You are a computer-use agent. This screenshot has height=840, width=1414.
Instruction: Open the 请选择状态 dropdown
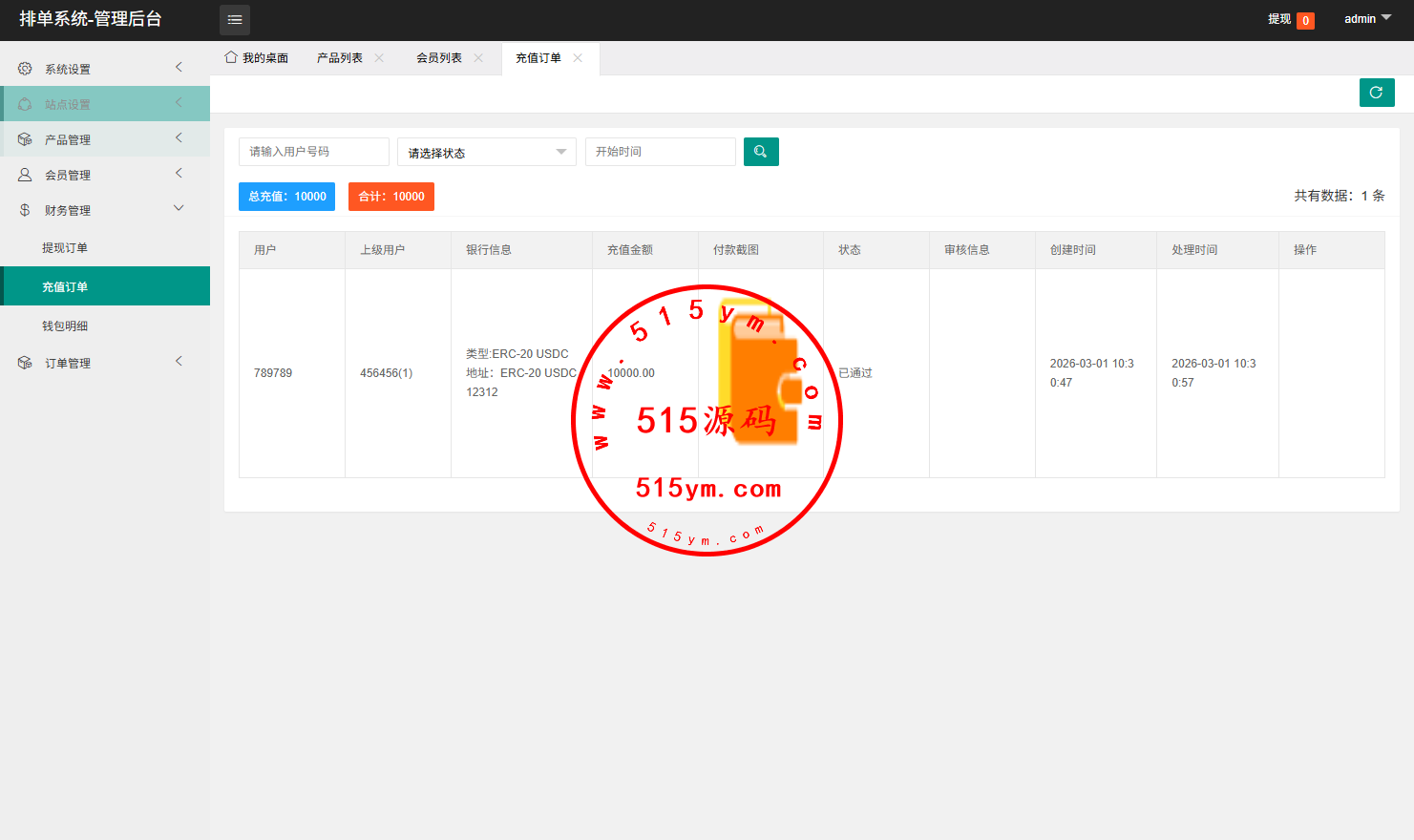click(x=486, y=153)
